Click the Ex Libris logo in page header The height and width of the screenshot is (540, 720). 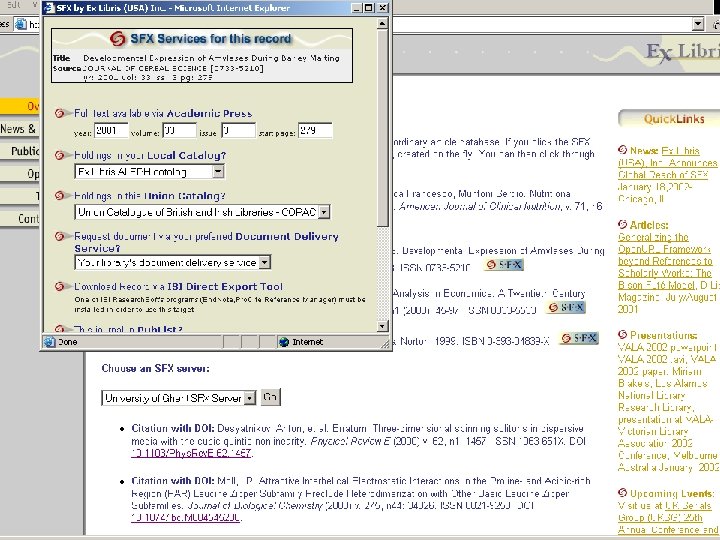coord(682,53)
